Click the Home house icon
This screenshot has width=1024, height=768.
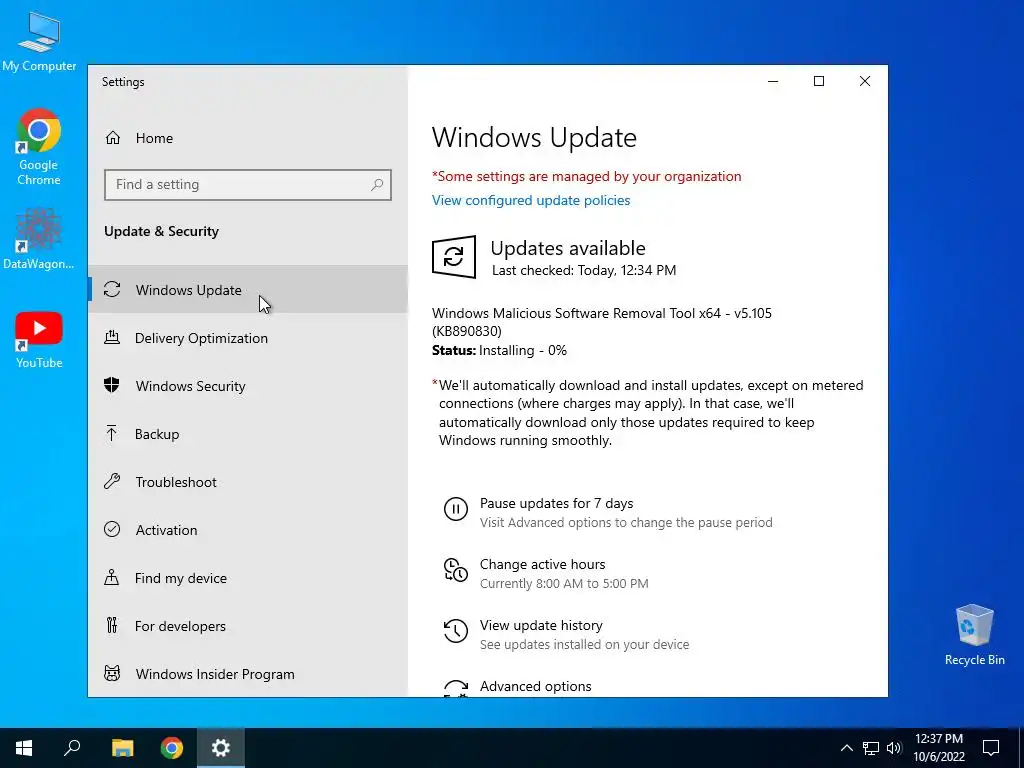(x=113, y=138)
